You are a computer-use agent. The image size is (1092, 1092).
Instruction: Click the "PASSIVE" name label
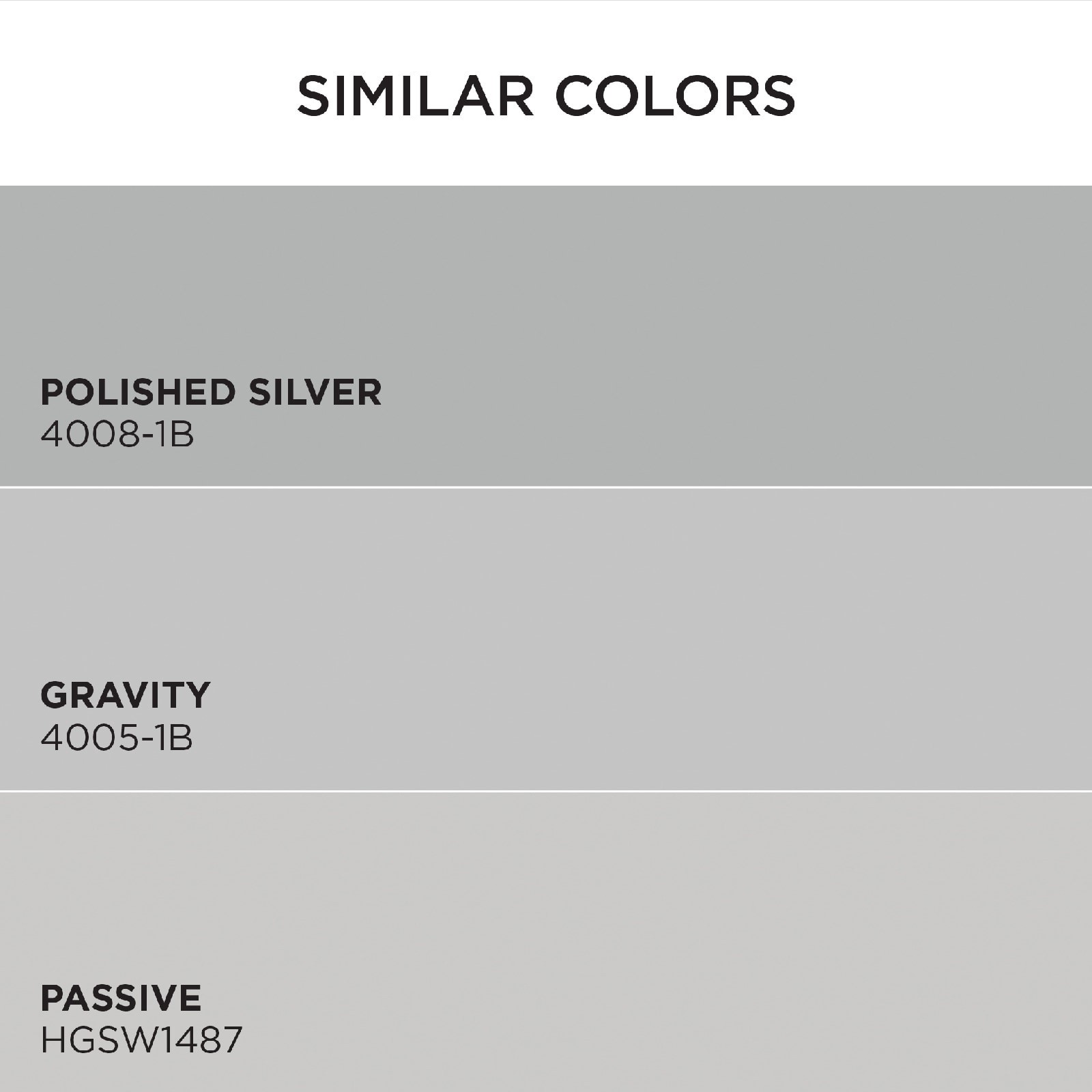tap(121, 998)
